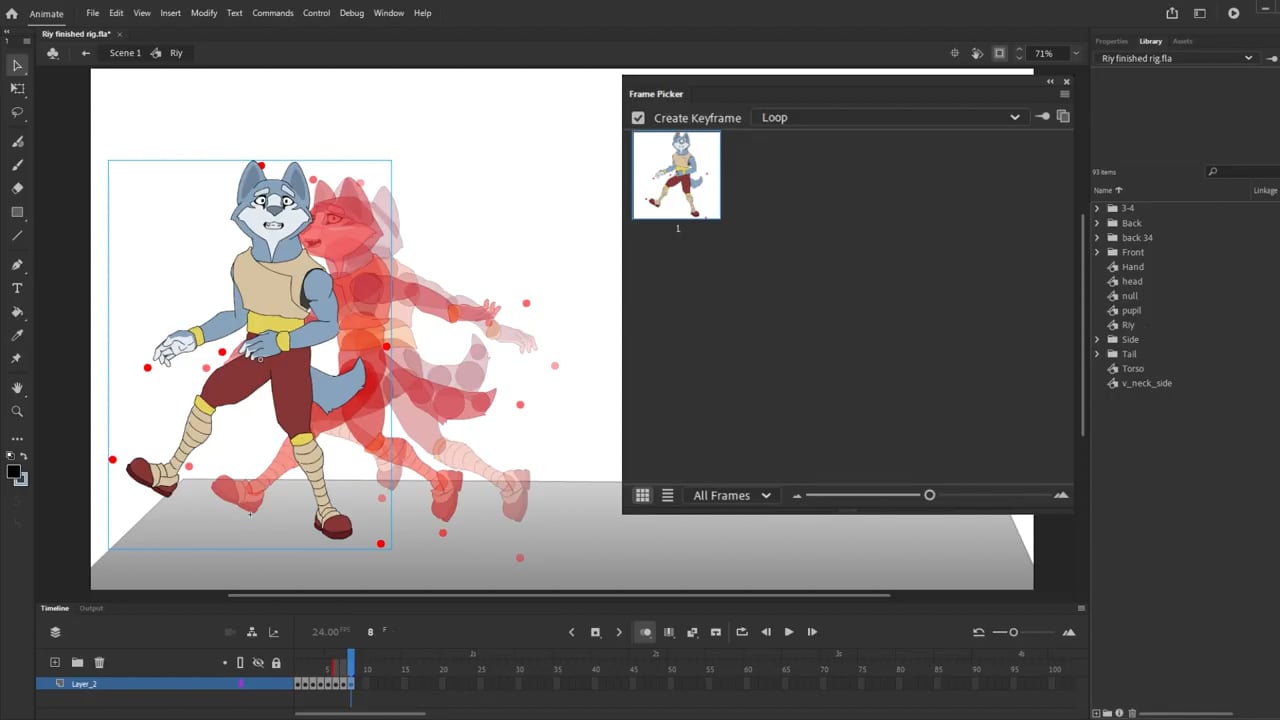Switch to the Properties tab
The image size is (1280, 720).
click(1111, 41)
